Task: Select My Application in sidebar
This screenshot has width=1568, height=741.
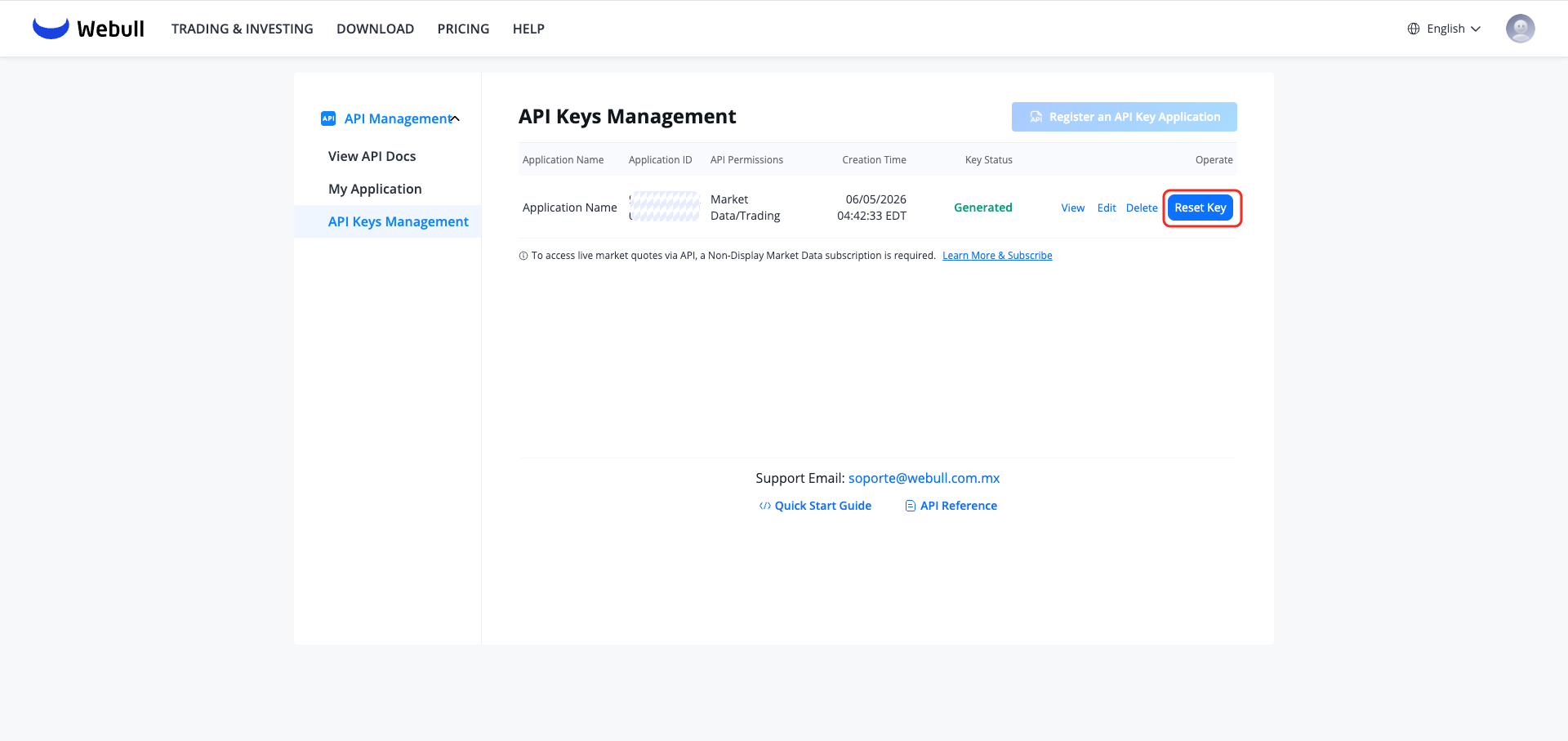Action: pyautogui.click(x=376, y=189)
